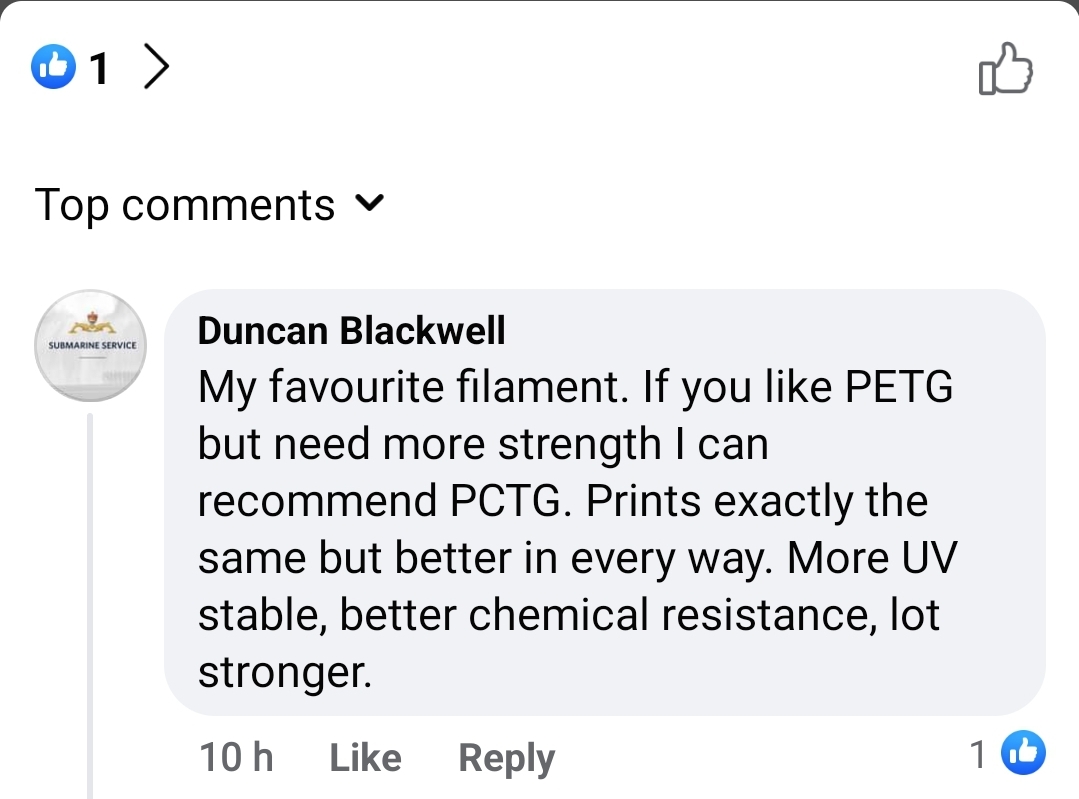Click "PCTG" in the recommendation sentence

(x=510, y=500)
